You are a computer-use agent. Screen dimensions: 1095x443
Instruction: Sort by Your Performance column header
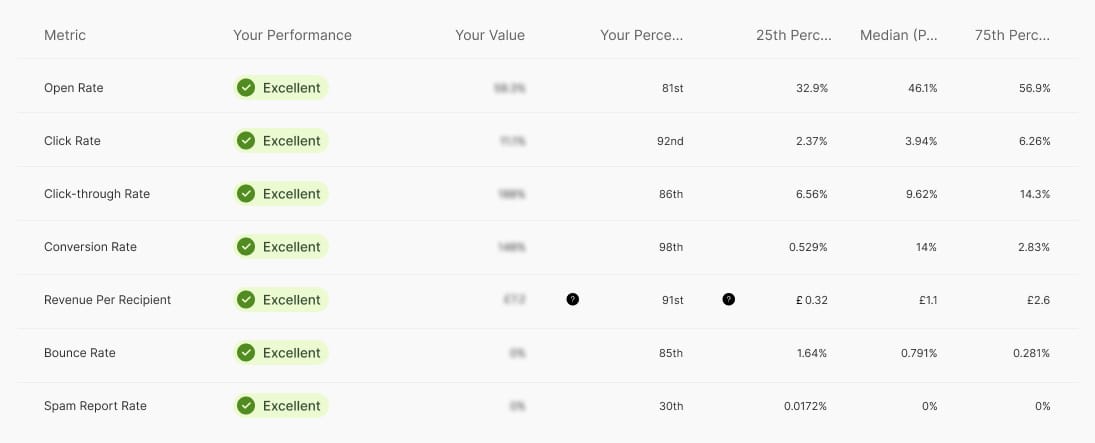click(x=292, y=35)
